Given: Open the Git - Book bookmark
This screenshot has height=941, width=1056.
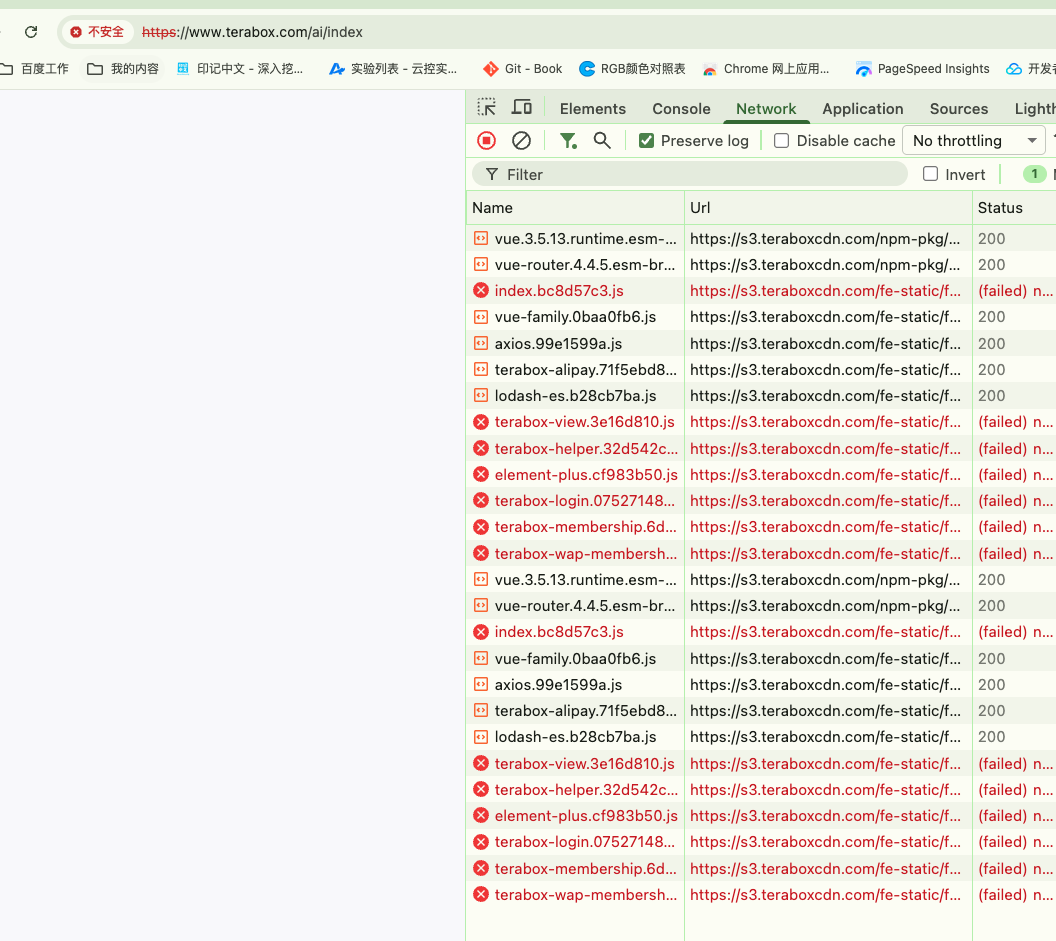Looking at the screenshot, I should click(x=523, y=69).
